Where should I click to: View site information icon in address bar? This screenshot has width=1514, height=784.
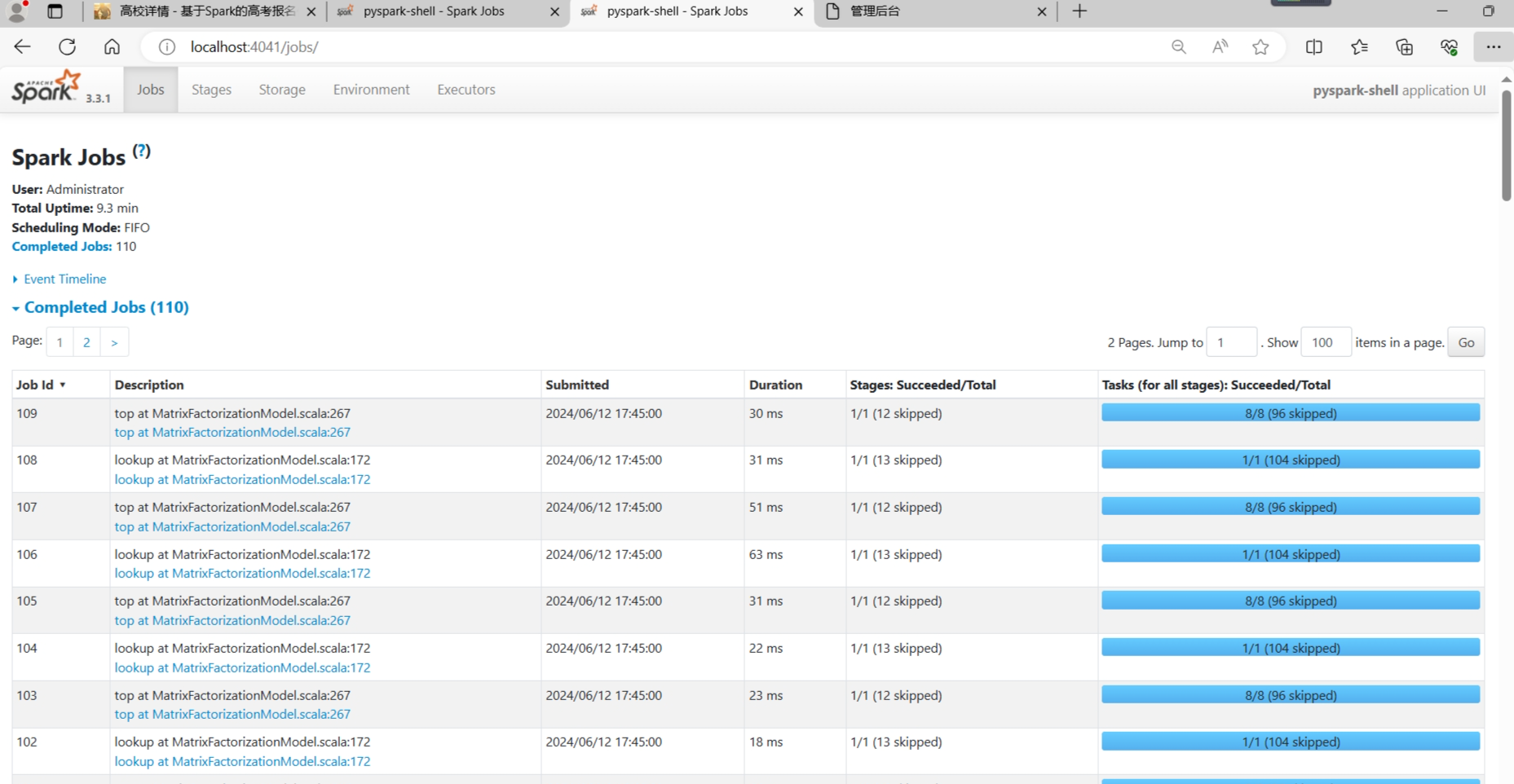pos(167,46)
